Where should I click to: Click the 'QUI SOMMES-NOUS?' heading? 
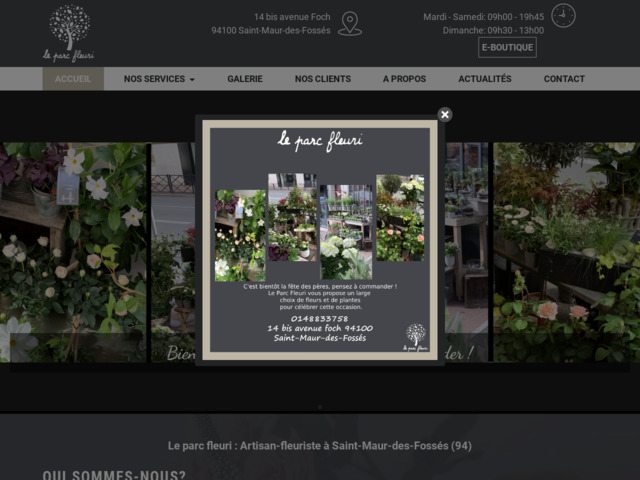(114, 476)
